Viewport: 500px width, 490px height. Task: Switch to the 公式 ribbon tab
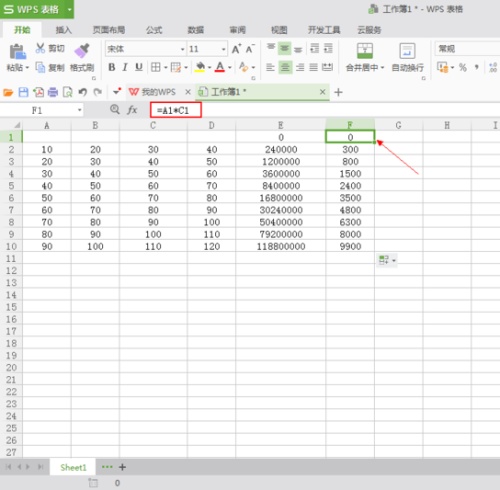(x=154, y=30)
